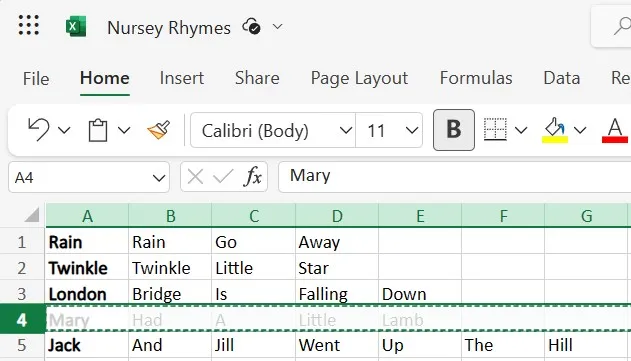This screenshot has width=631, height=361.
Task: Select row 3 header
Action: (x=22, y=294)
